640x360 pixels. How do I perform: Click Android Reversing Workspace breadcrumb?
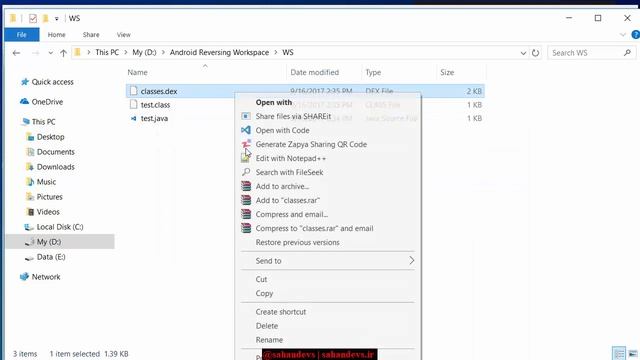[219, 53]
